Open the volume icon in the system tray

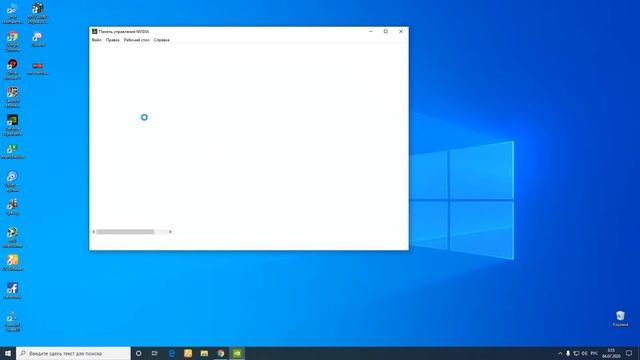[x=584, y=353]
